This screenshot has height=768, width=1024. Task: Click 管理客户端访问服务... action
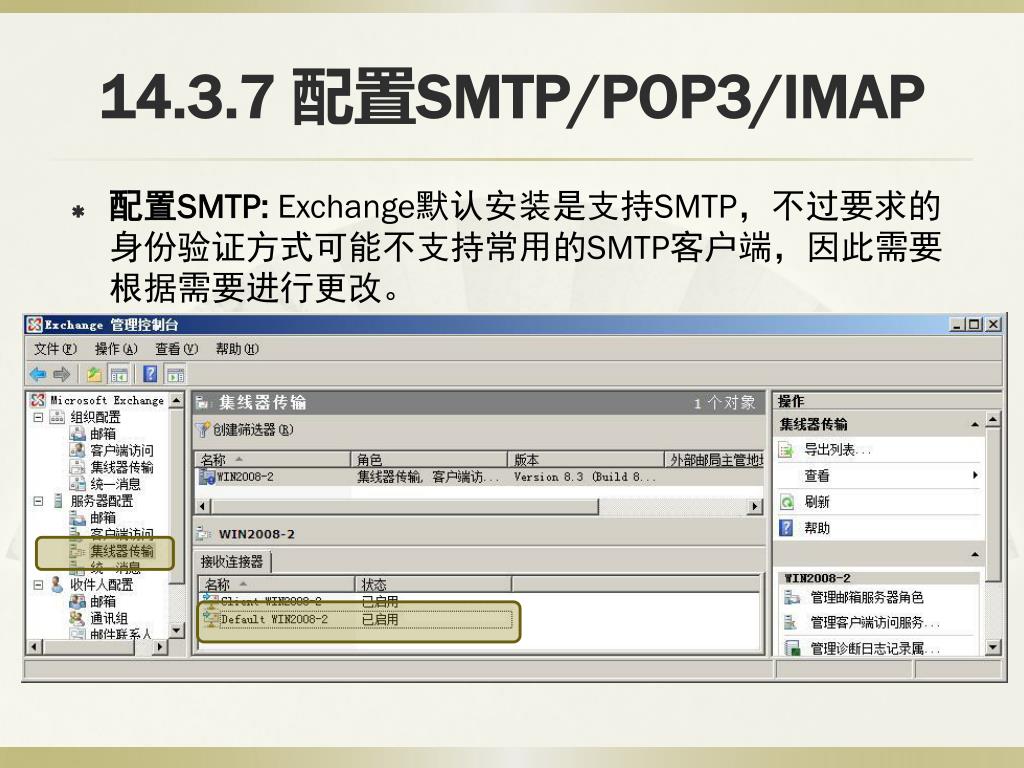click(874, 623)
